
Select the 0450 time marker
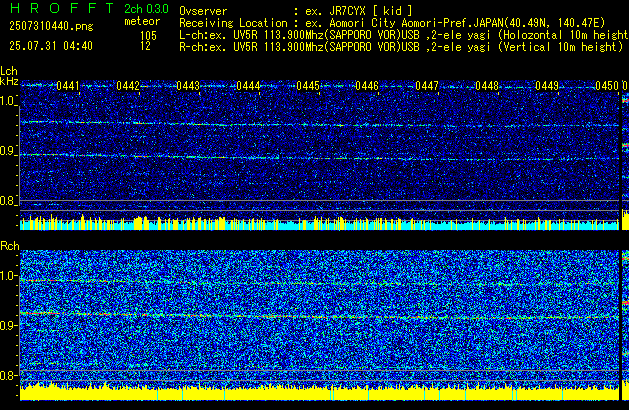click(607, 86)
